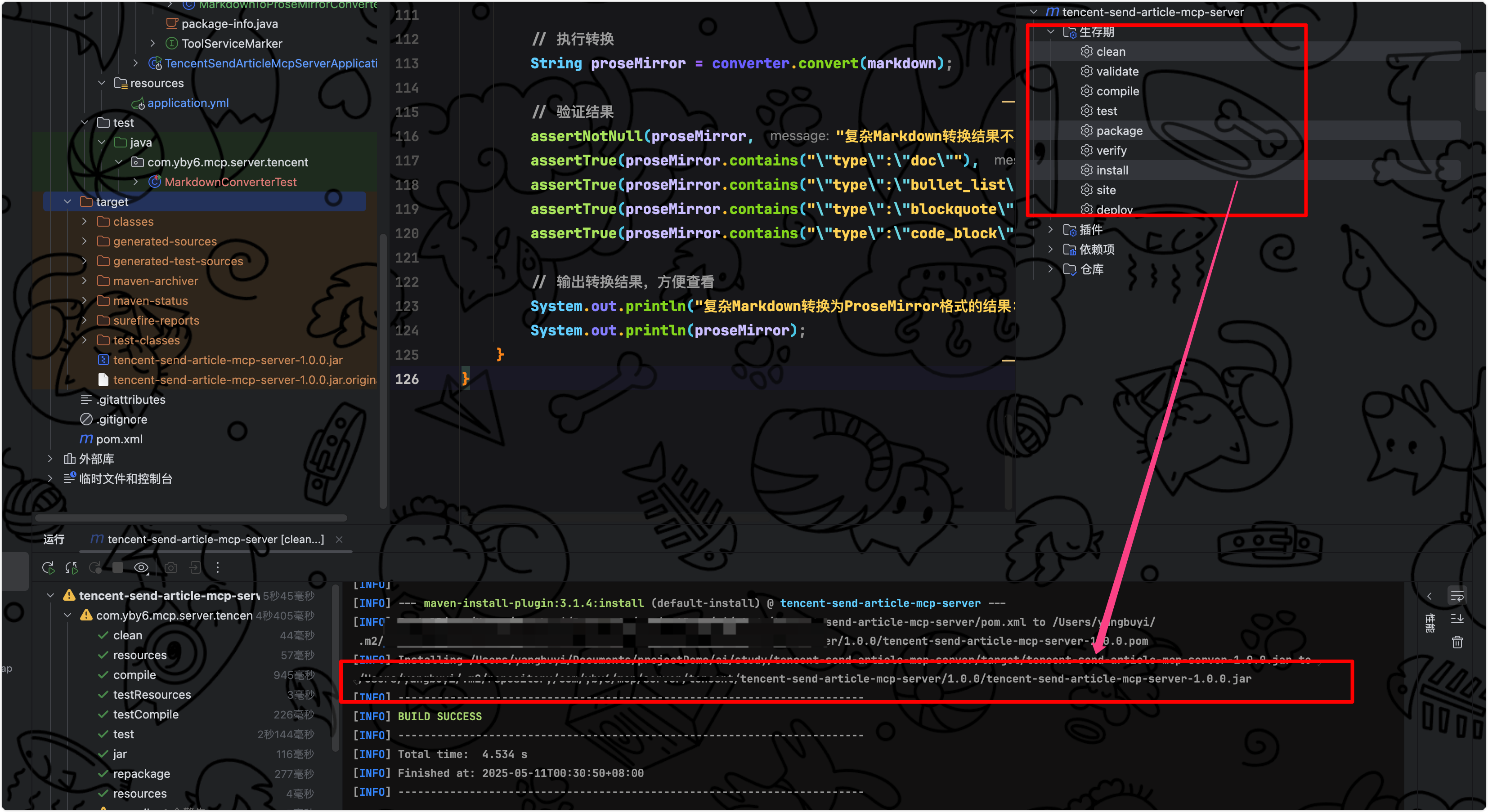Screen dimensions: 1488x812
Task: Select the tencent-send-article-mcp-server run tab
Action: click(x=215, y=540)
